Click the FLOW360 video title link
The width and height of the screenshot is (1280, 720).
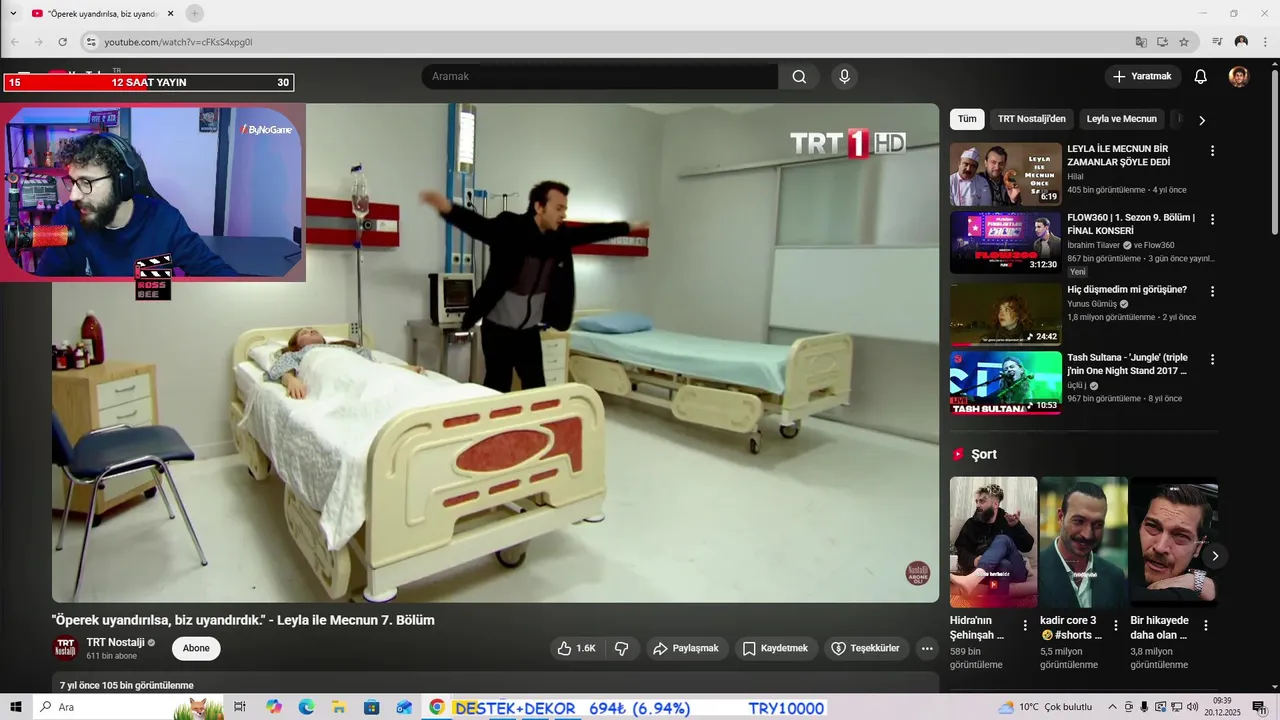point(1131,224)
